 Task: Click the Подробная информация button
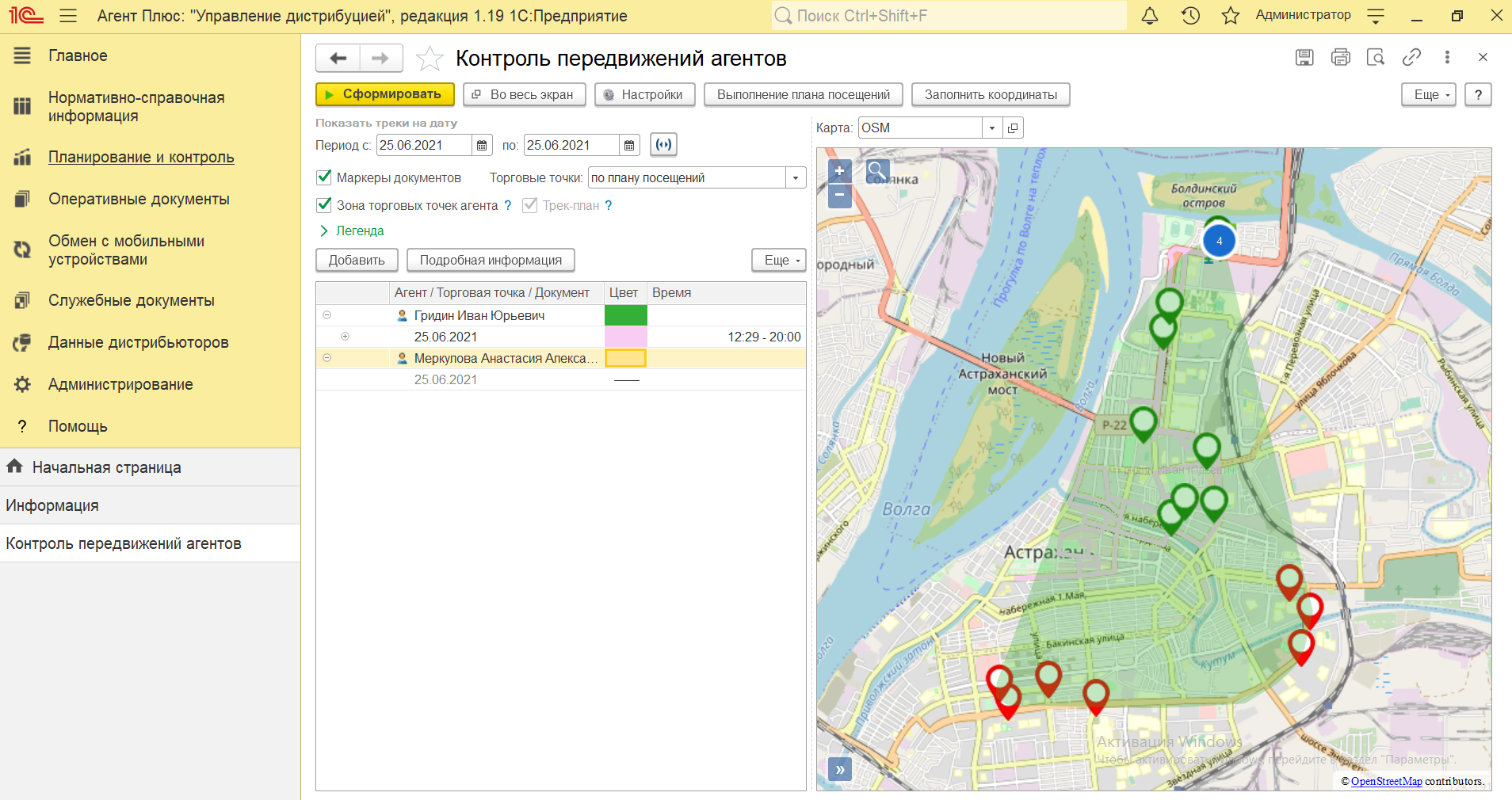pos(491,260)
